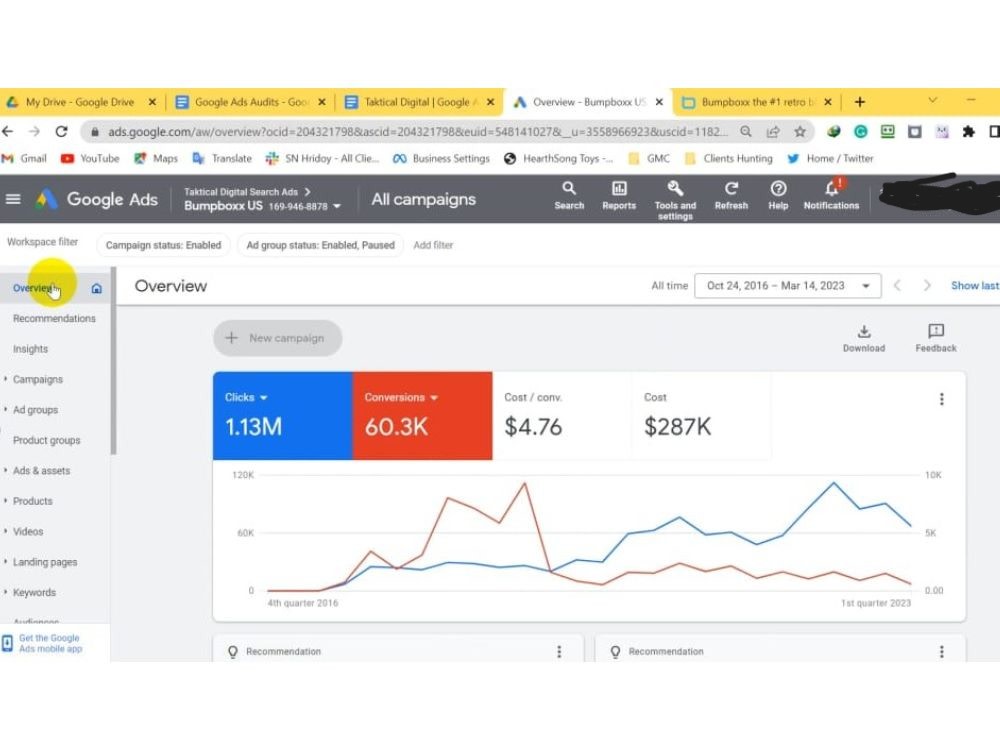Click the sidebar vertical scrollbar
1000x750 pixels.
[114, 362]
